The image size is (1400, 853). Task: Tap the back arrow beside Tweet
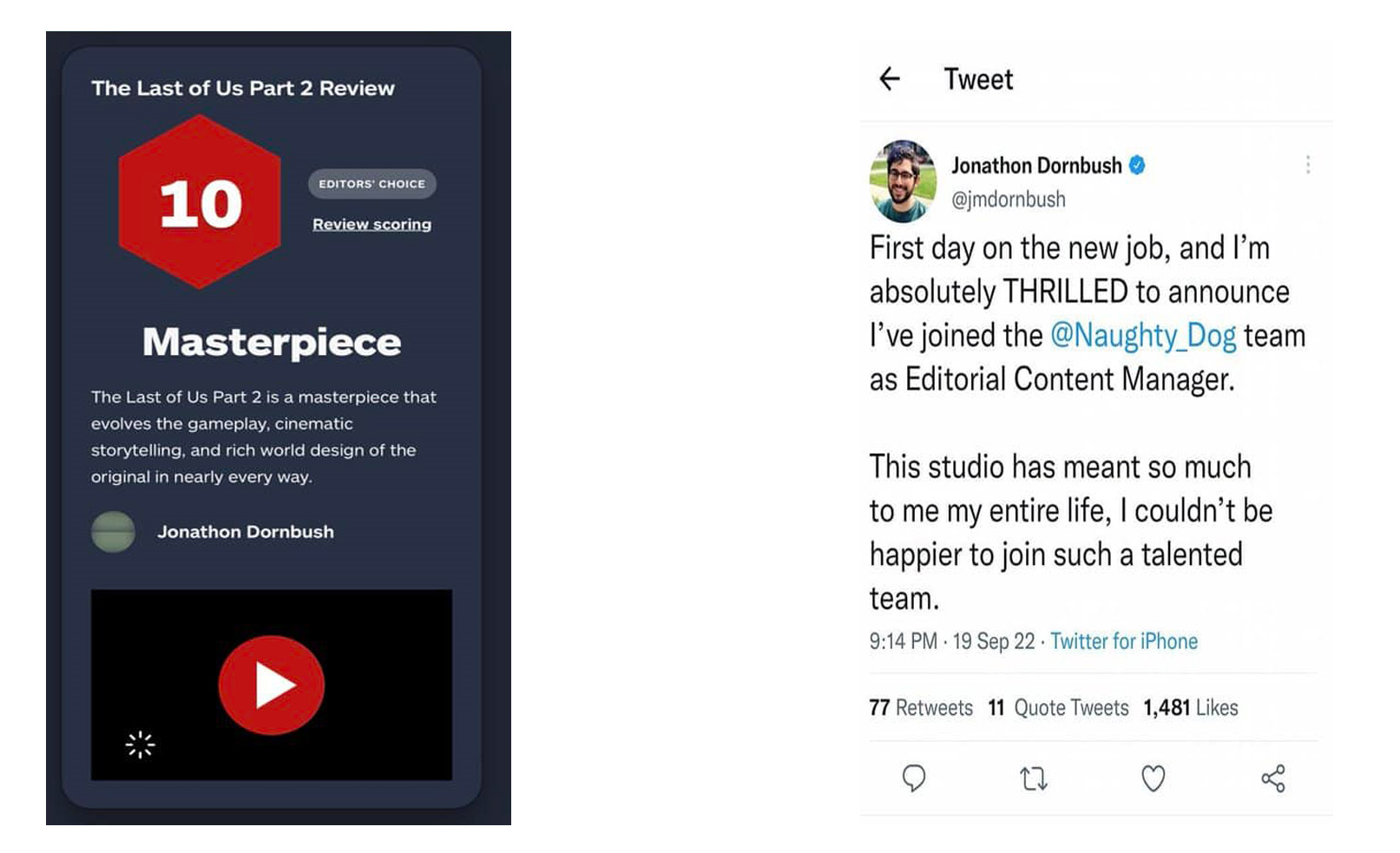(889, 79)
